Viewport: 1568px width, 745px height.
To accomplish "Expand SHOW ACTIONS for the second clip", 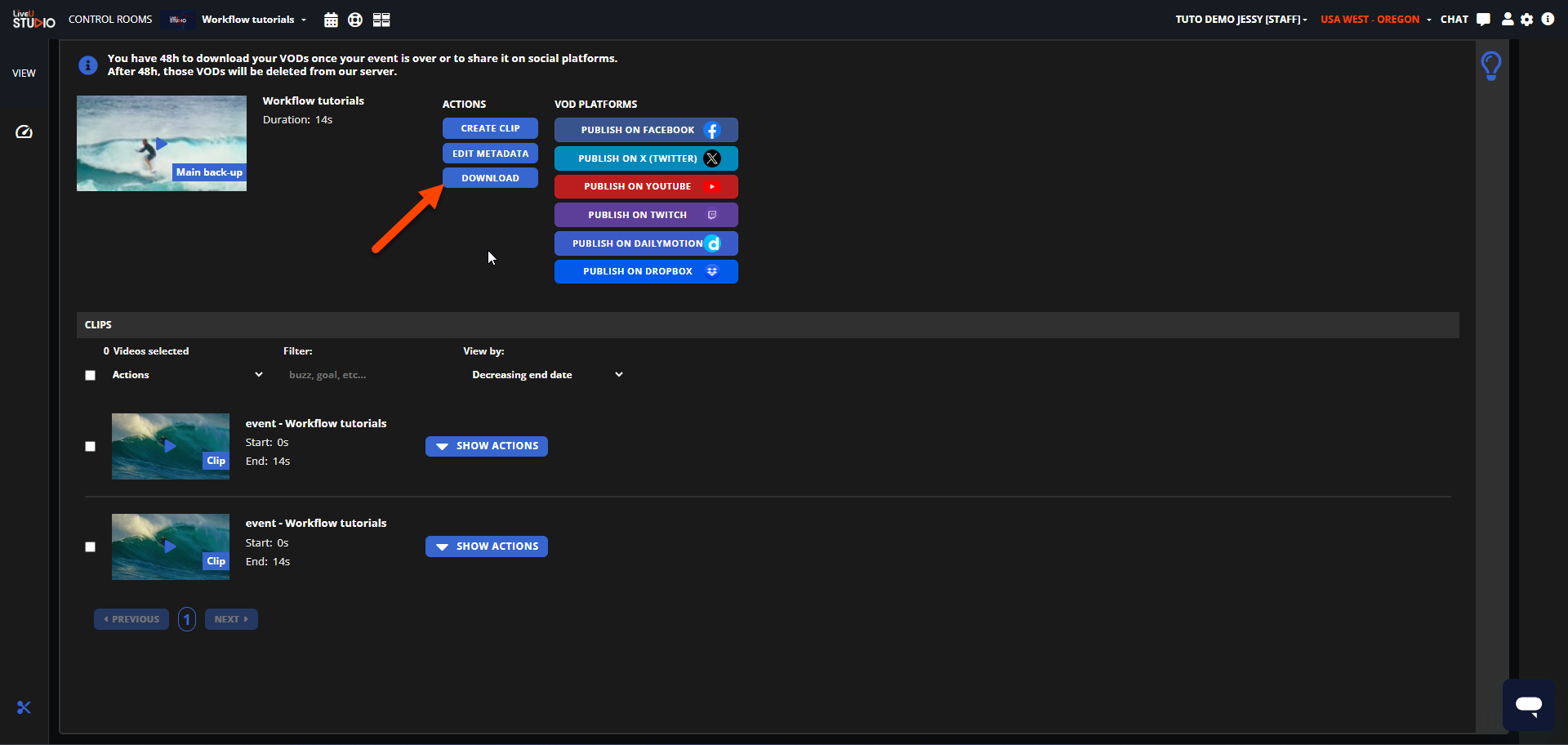I will [x=487, y=546].
